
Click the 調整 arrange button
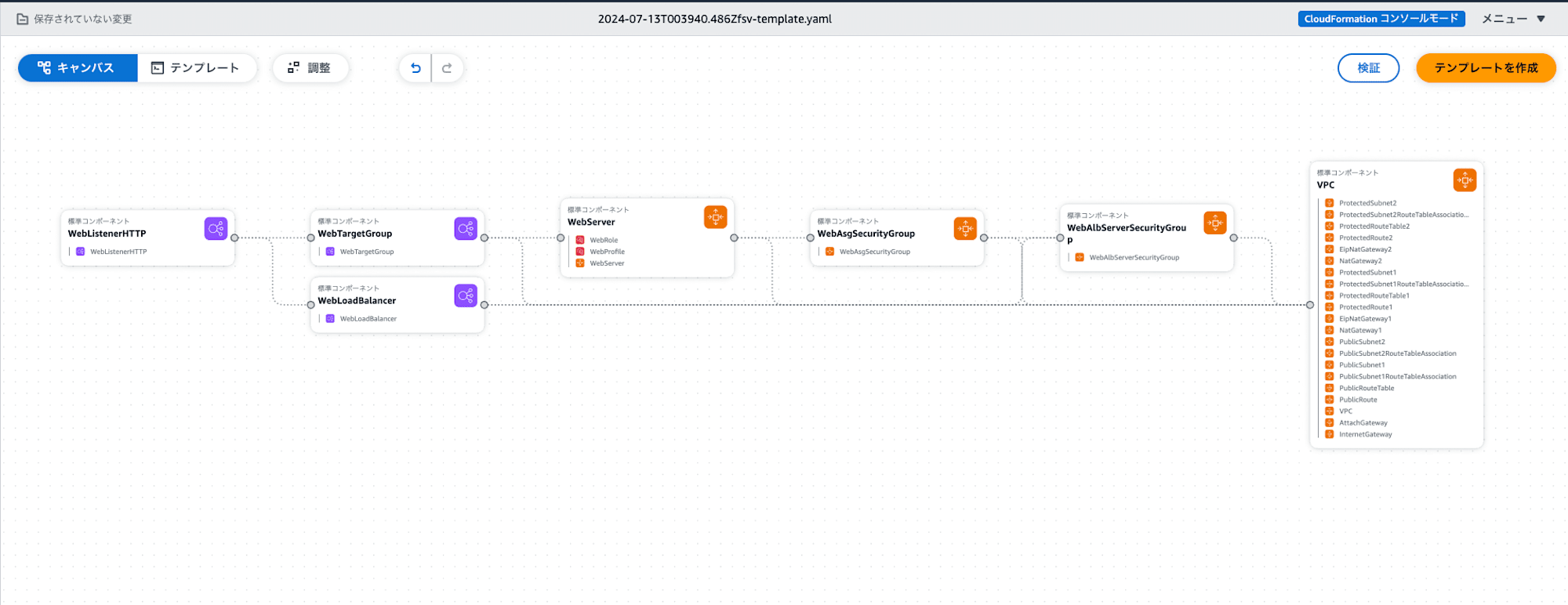tap(310, 68)
